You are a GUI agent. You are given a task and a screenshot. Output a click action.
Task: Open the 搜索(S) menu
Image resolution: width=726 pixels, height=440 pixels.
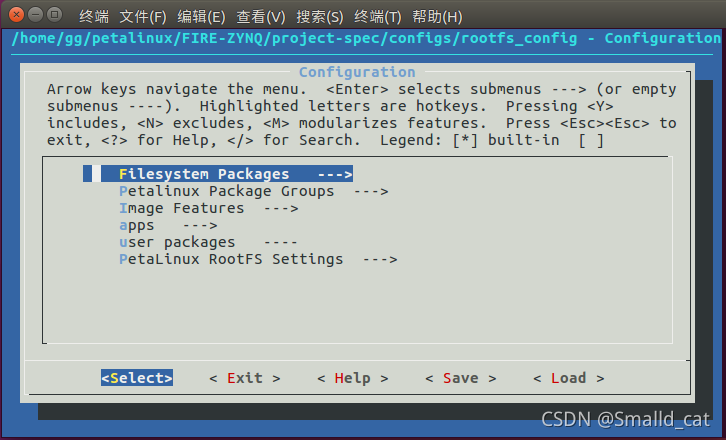pos(320,17)
